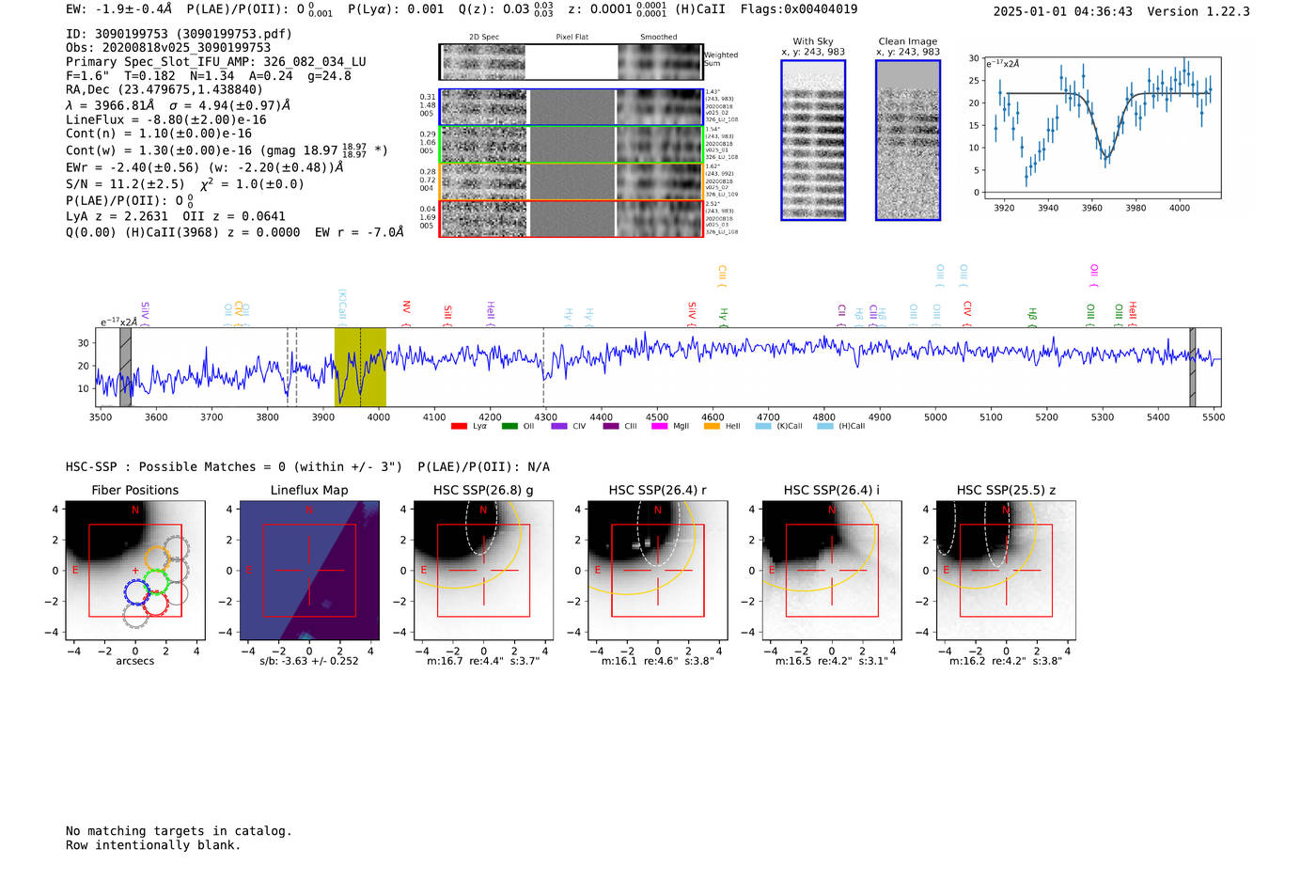Viewport: 1316px width, 896px height.
Task: Click the orange-bordered 2D spectrum row
Action: click(x=572, y=181)
